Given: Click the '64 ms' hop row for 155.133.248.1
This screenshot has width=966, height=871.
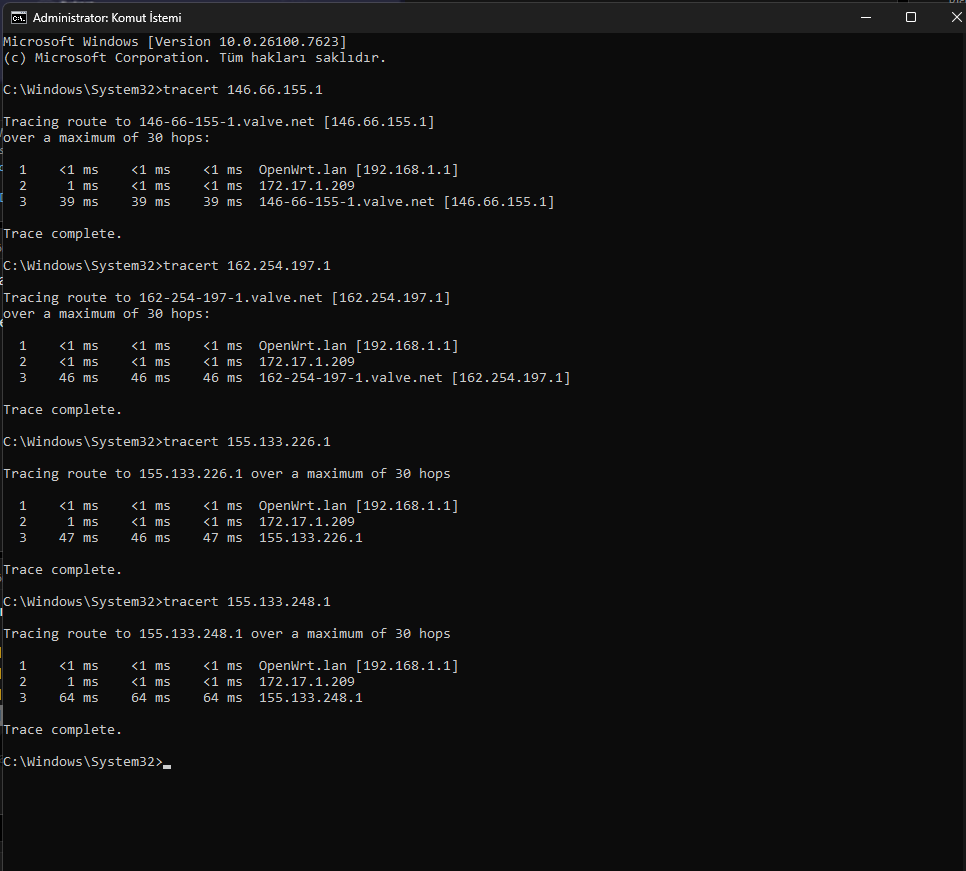Looking at the screenshot, I should [x=190, y=698].
